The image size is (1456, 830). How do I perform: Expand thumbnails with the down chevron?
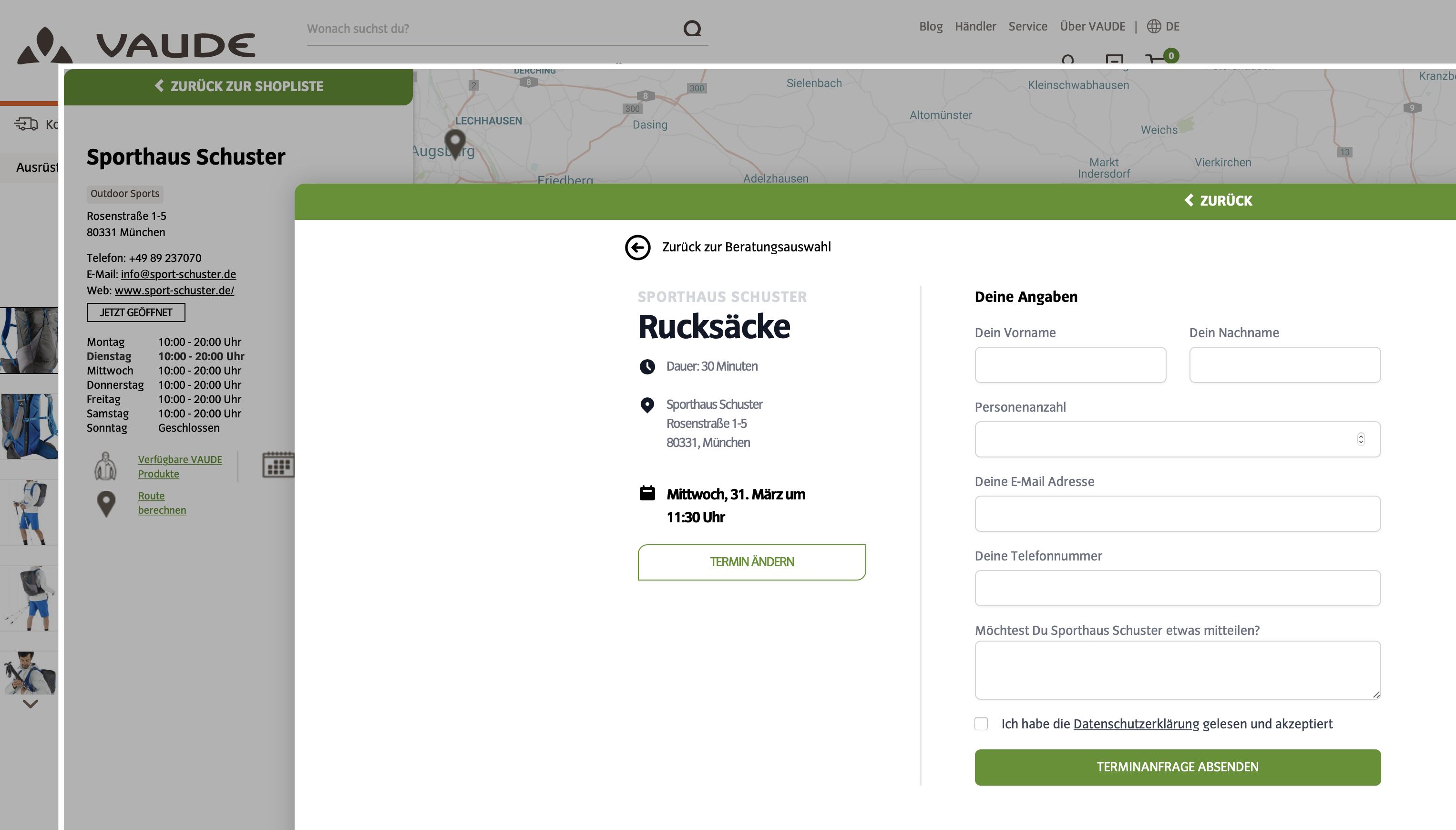click(x=30, y=704)
